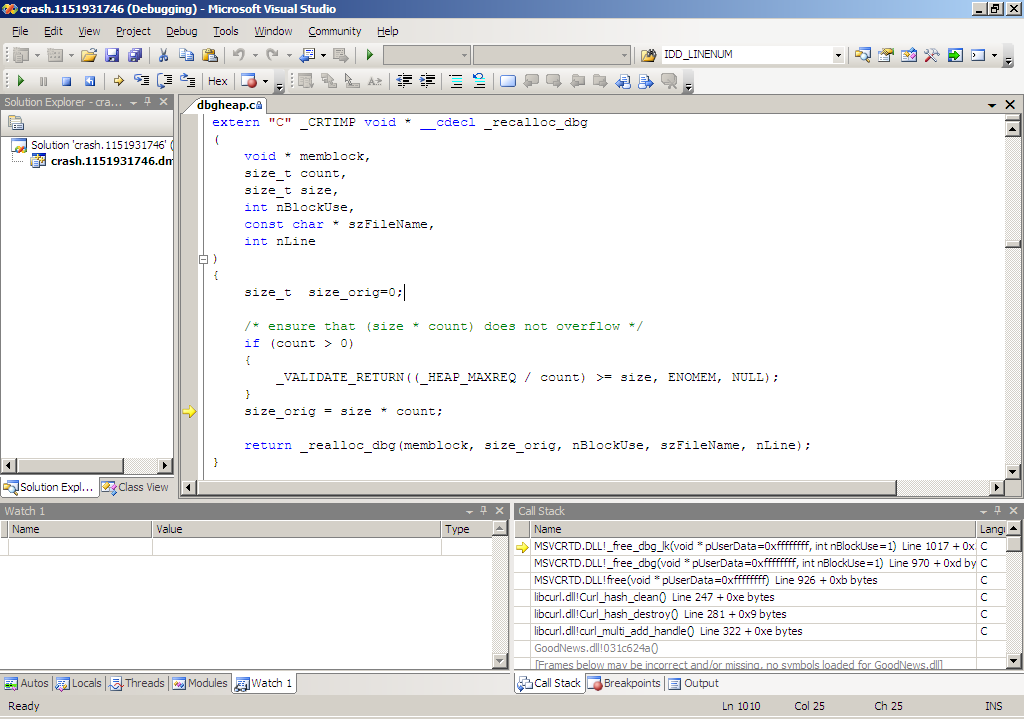Open the Undo history dropdown arrow
The height and width of the screenshot is (719, 1024).
255,55
